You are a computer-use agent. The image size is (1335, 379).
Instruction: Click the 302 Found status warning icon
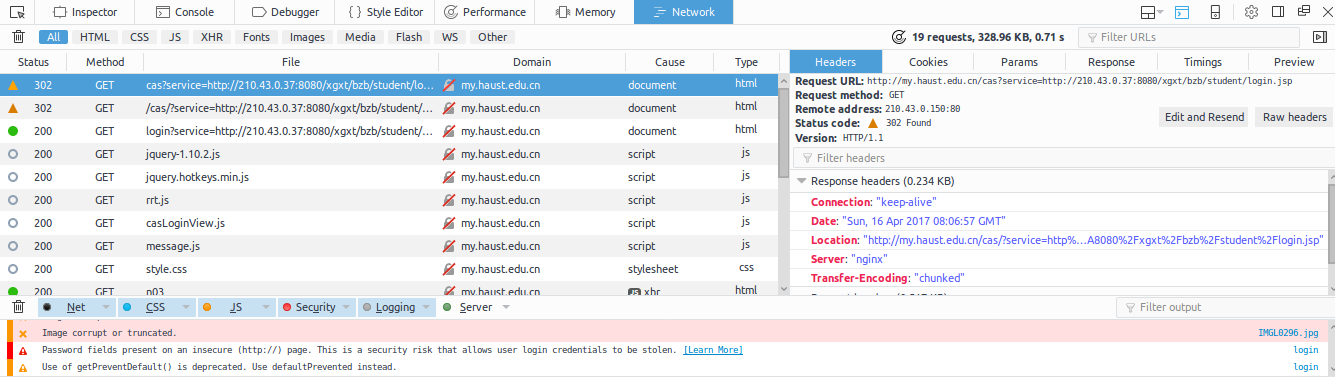coord(873,123)
